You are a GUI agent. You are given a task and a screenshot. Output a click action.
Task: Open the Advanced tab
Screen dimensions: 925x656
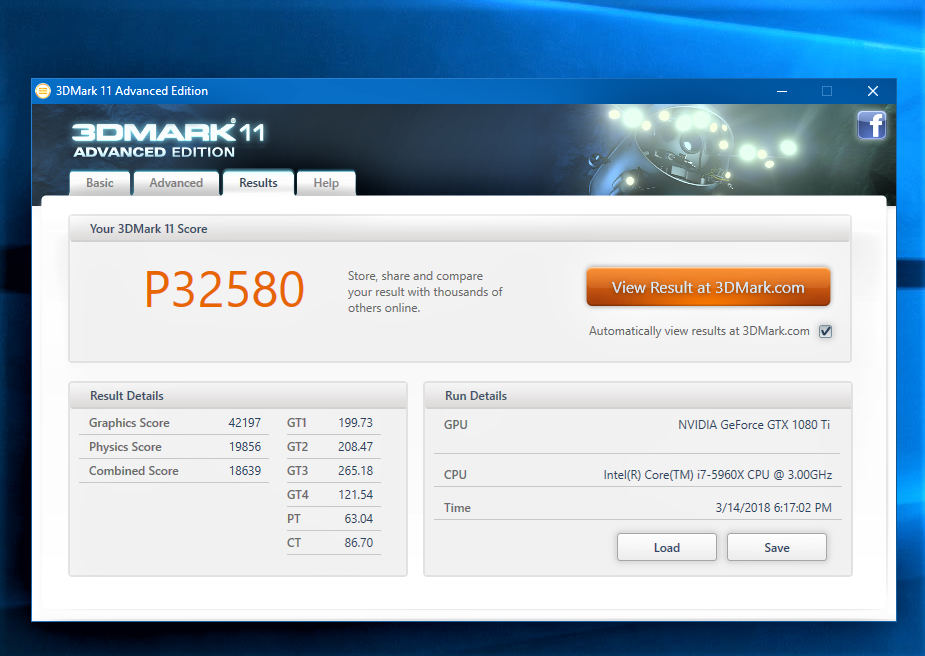tap(176, 183)
